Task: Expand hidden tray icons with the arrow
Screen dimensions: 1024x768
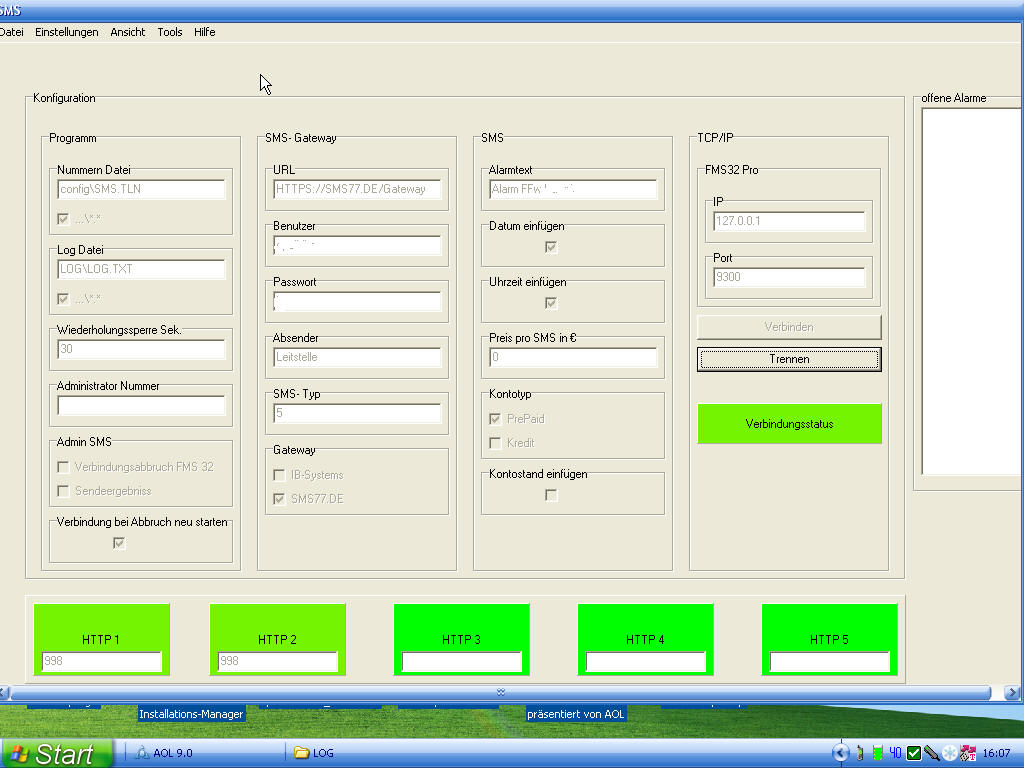Action: (x=840, y=753)
